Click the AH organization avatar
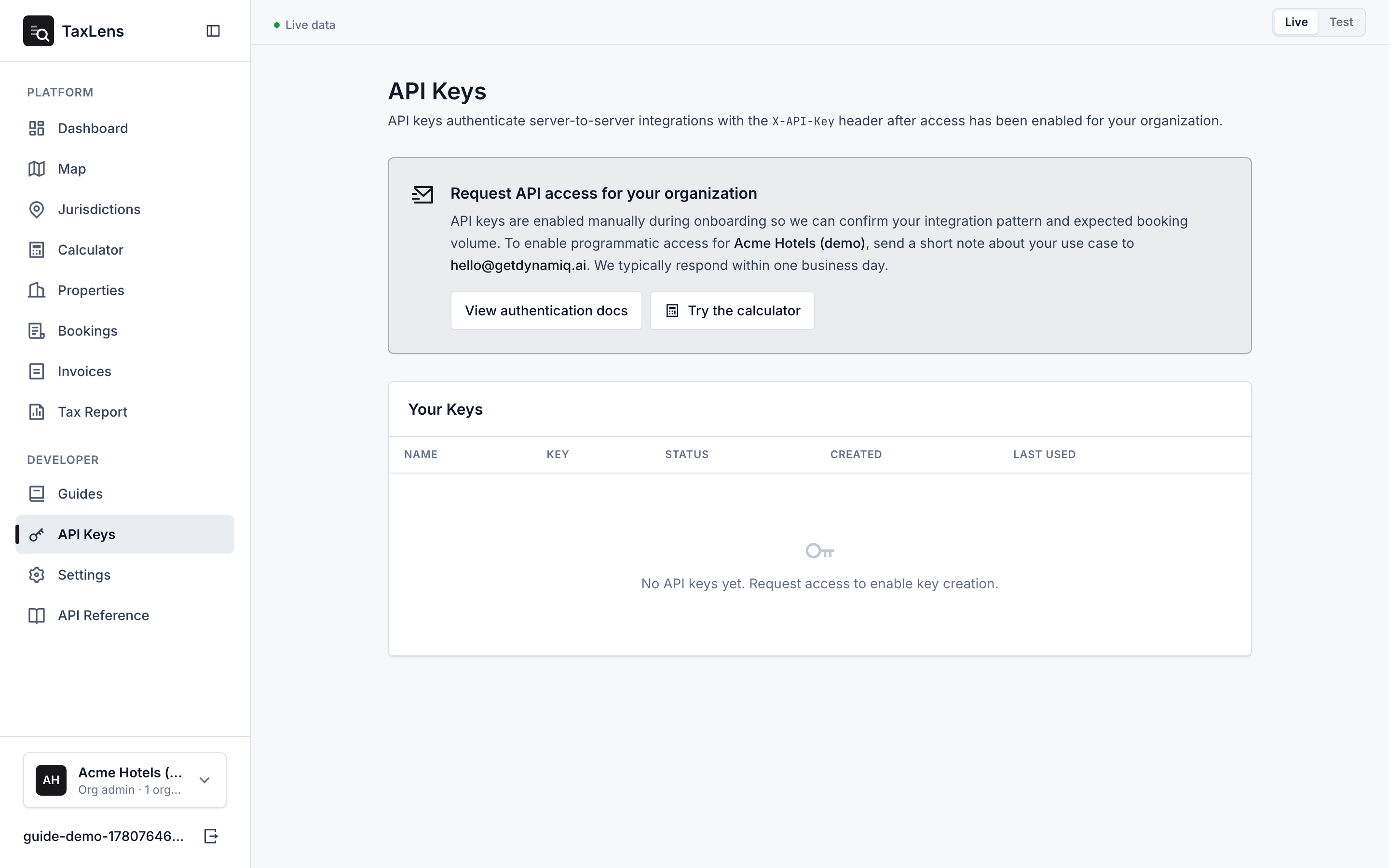 click(x=51, y=780)
